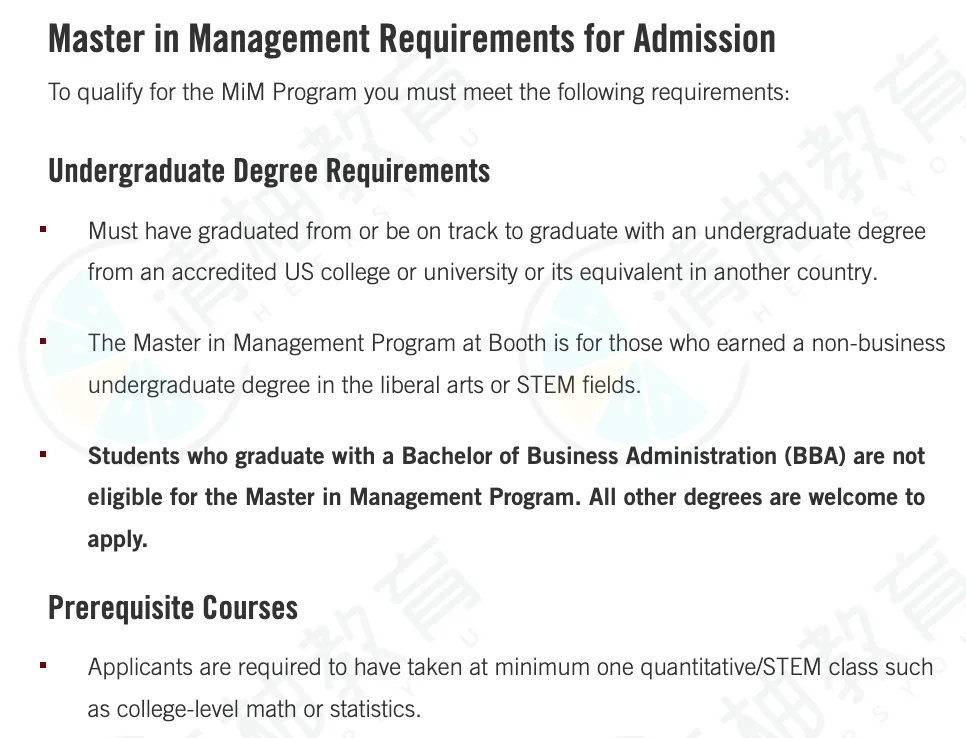Screen dimensions: 966x738
Task: Click the "Prerequisite Courses" subheading
Action: [x=173, y=608]
